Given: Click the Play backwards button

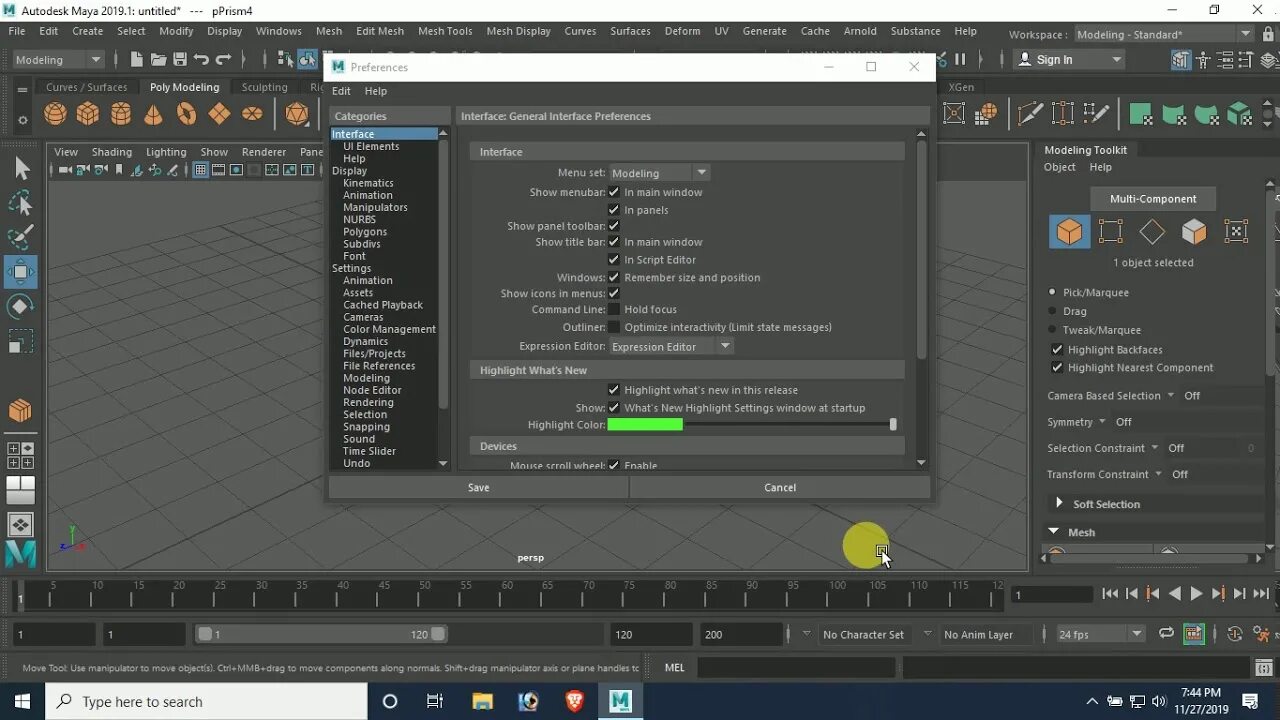Looking at the screenshot, I should click(1175, 594).
